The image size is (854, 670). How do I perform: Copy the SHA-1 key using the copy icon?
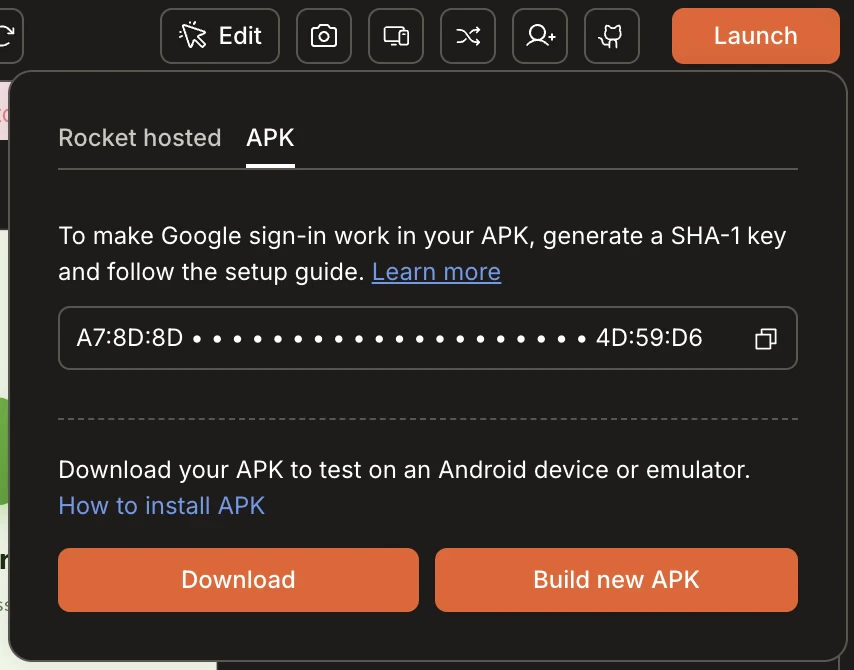(x=766, y=339)
